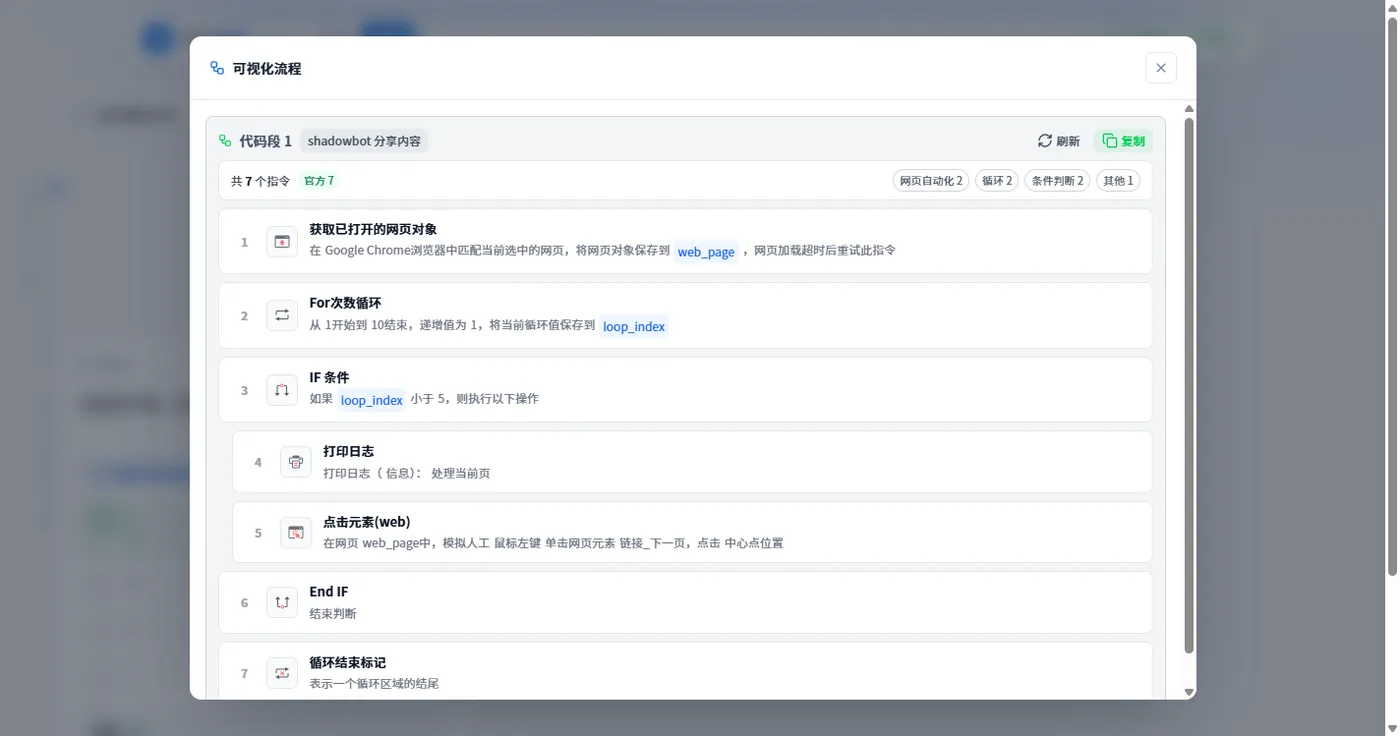Select the 条件判断 2 category tag
This screenshot has height=736, width=1400.
[x=1057, y=181]
